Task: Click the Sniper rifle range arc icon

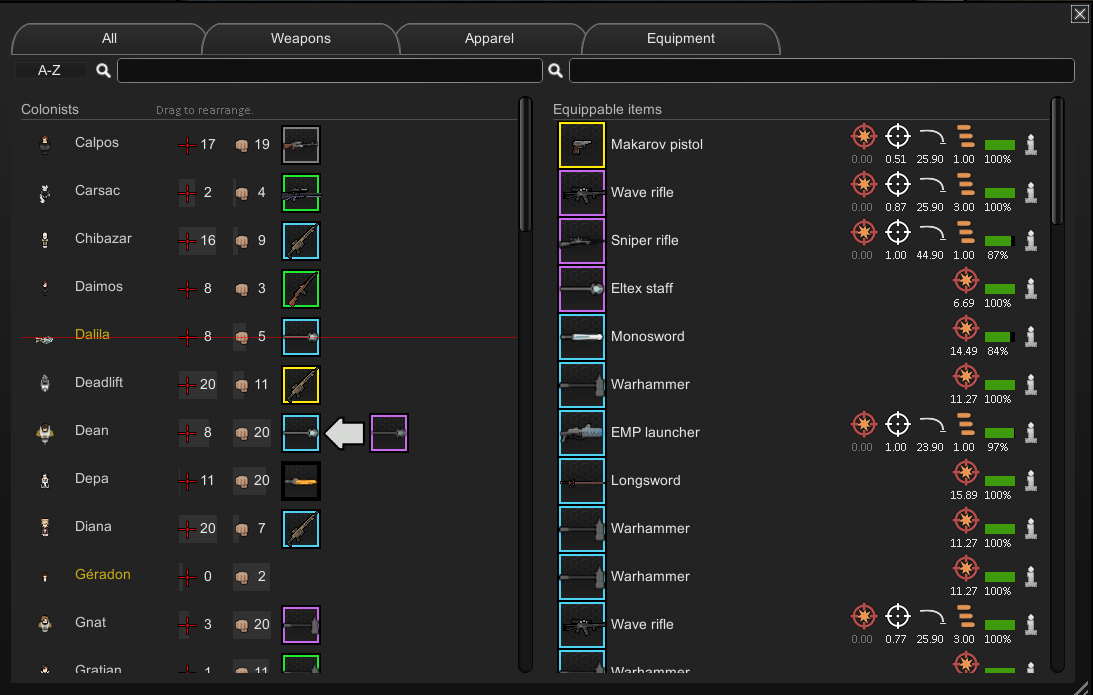Action: tap(931, 234)
